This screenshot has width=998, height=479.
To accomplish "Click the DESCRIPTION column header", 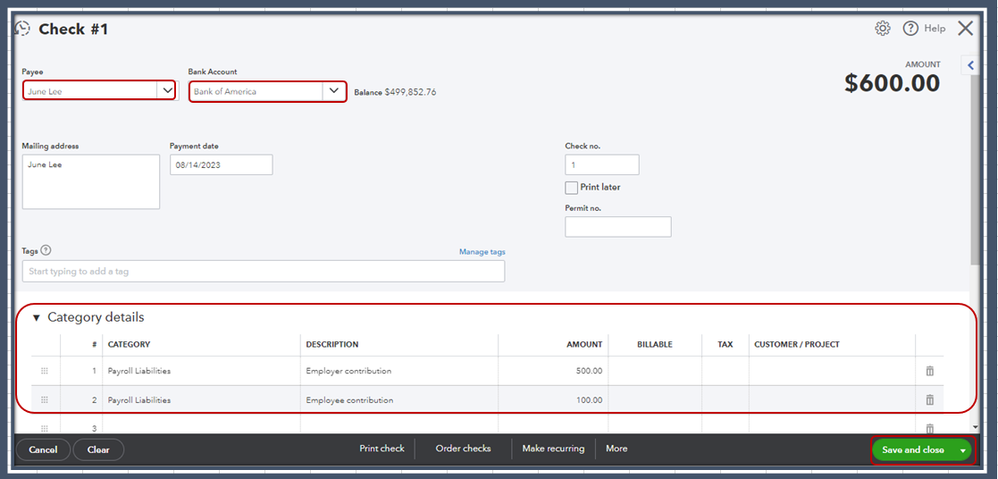I will [x=332, y=344].
